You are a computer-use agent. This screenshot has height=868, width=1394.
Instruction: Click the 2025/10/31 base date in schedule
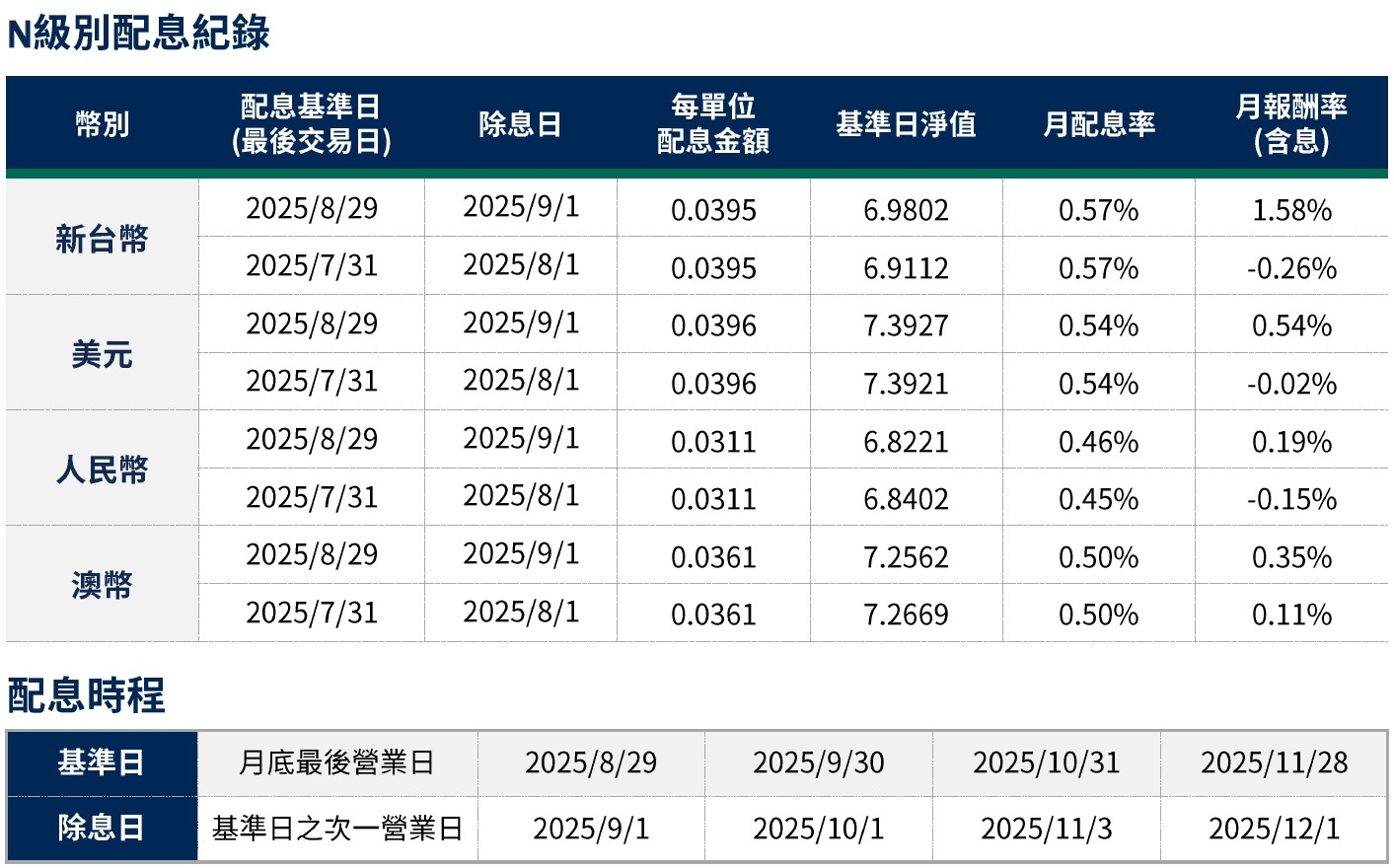click(x=1046, y=762)
